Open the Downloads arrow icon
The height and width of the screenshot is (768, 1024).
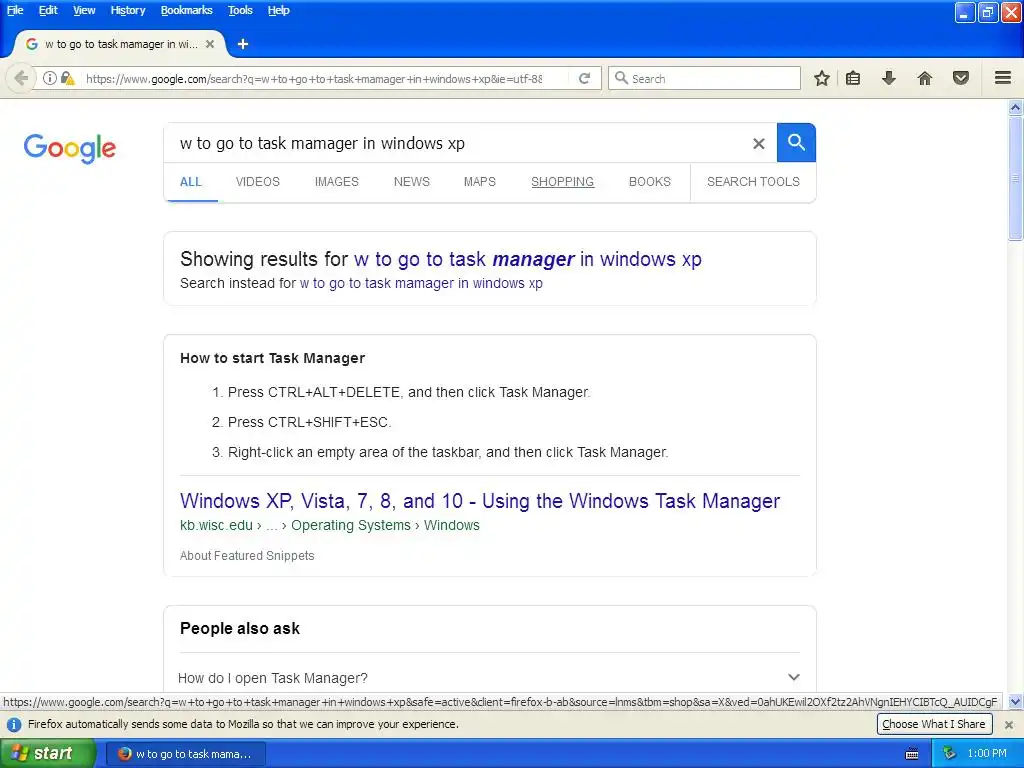point(889,78)
